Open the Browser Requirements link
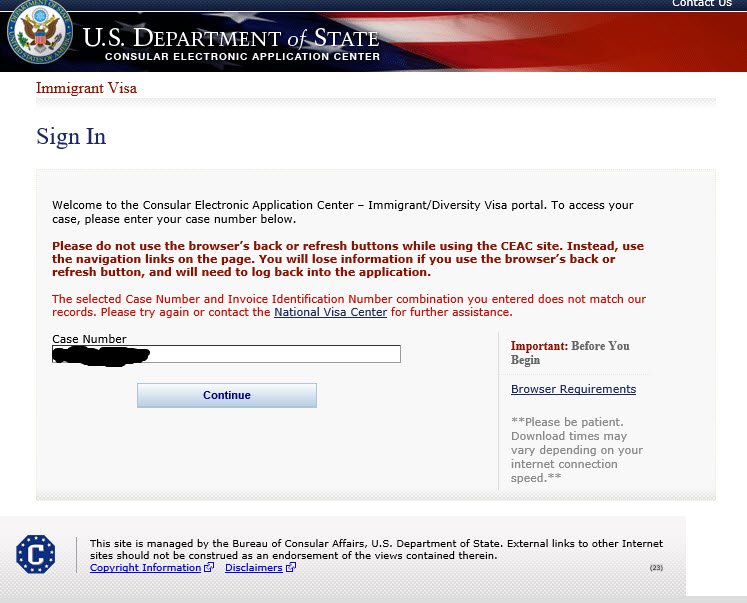Screen dimensions: 747x603 pos(573,389)
